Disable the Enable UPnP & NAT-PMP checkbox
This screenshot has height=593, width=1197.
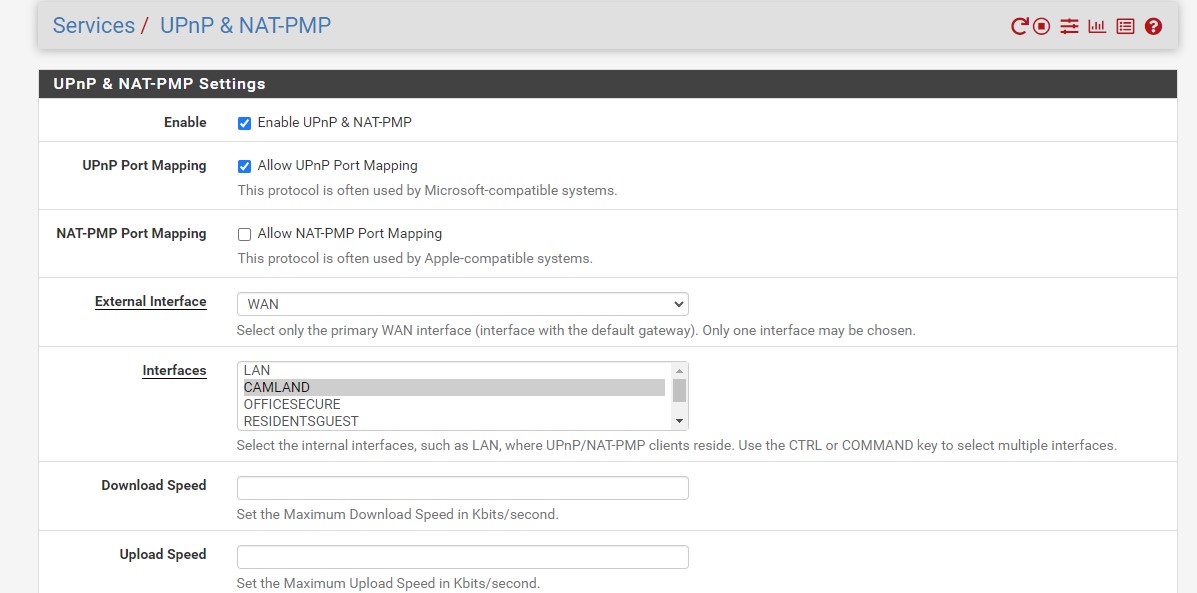244,123
